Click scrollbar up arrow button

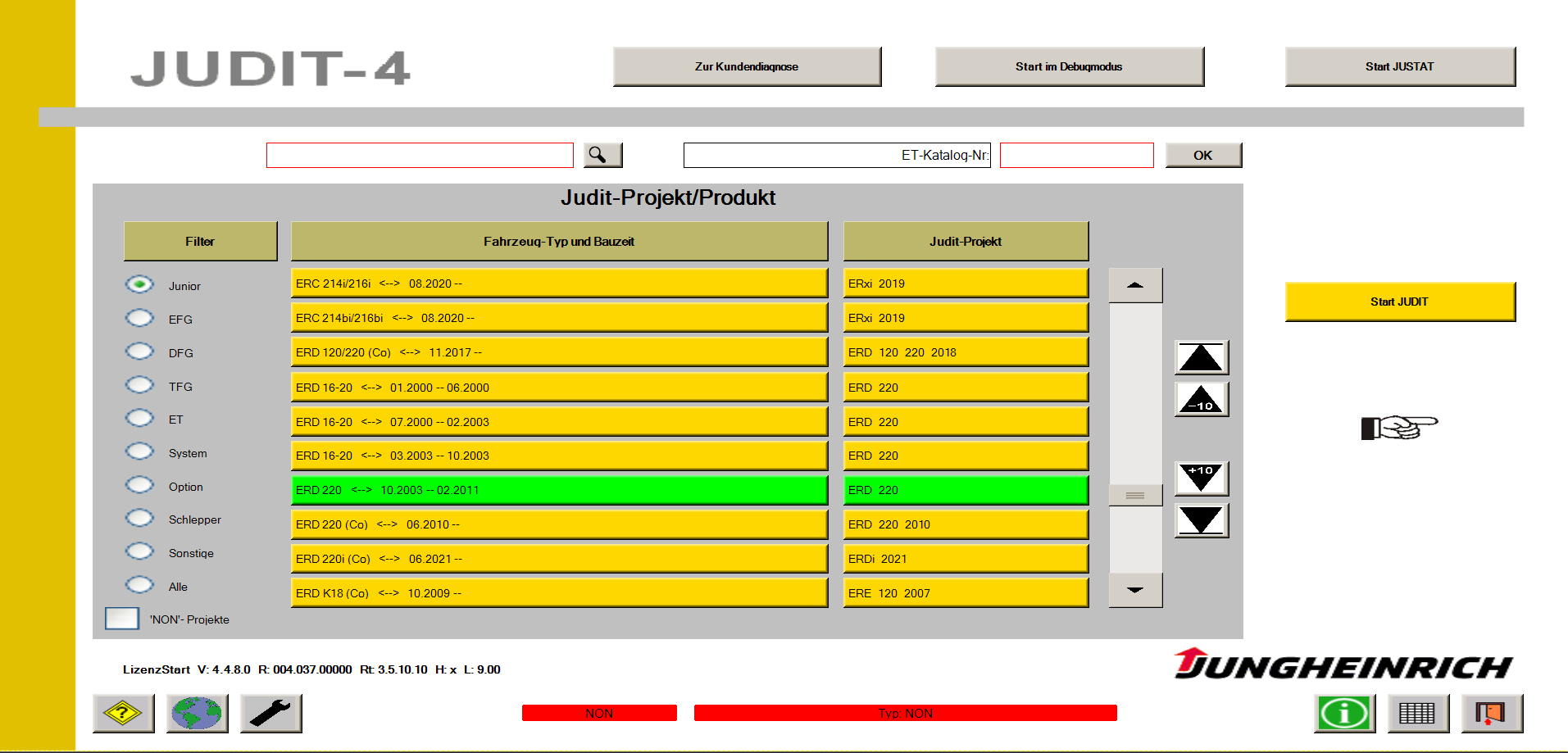pos(1135,285)
